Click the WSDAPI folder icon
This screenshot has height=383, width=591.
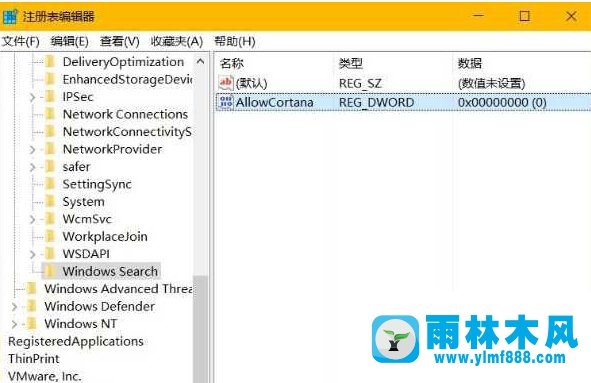(50, 253)
